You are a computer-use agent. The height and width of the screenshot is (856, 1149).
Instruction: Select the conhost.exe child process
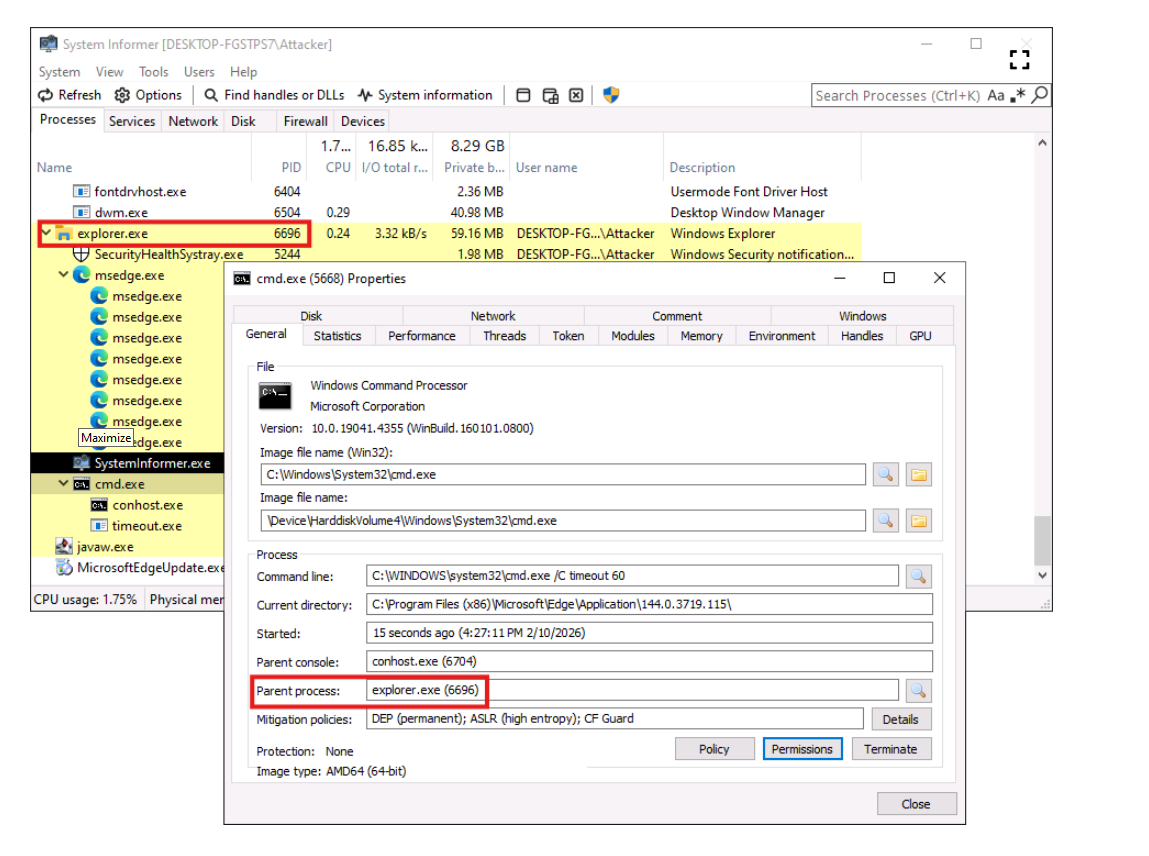[x=128, y=505]
